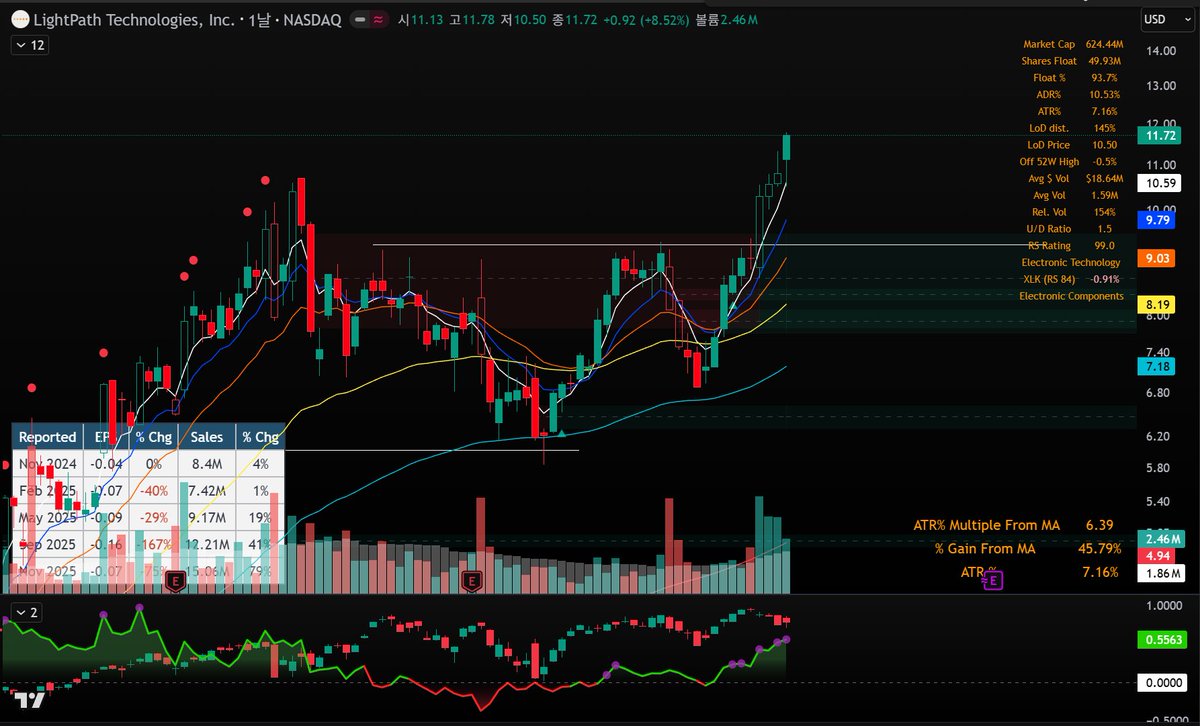Click the Nov 2024 earnings row date

[x=47, y=464]
